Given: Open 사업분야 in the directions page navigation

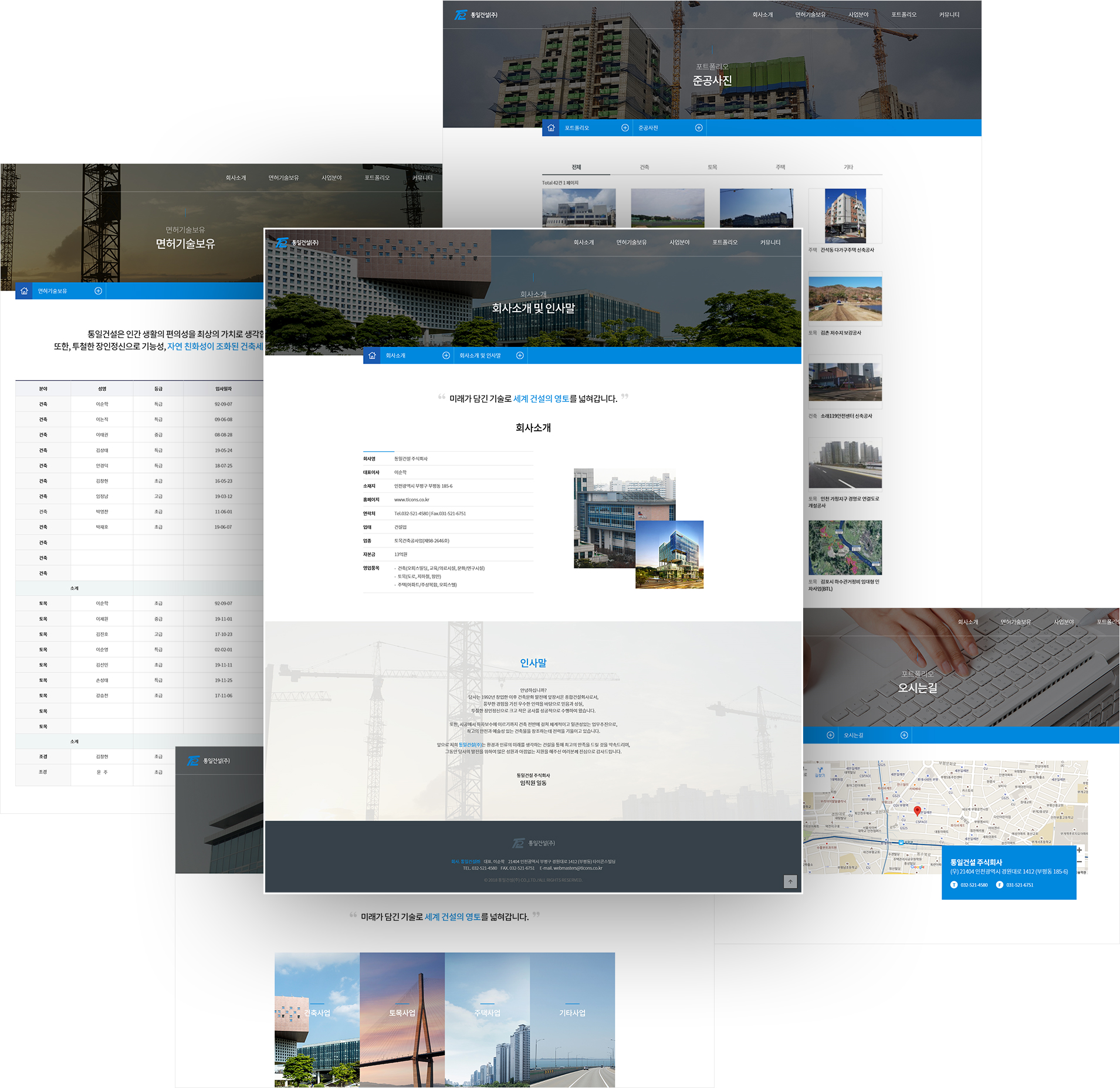Looking at the screenshot, I should 1064,622.
